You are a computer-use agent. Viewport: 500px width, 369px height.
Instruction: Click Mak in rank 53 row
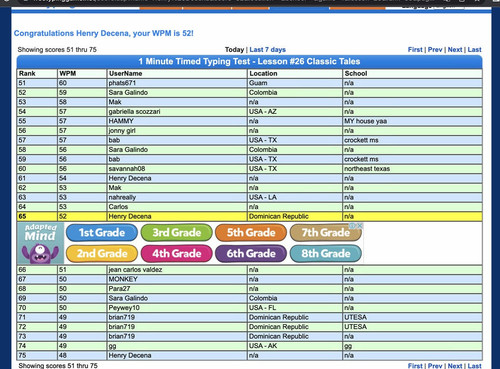coord(115,102)
